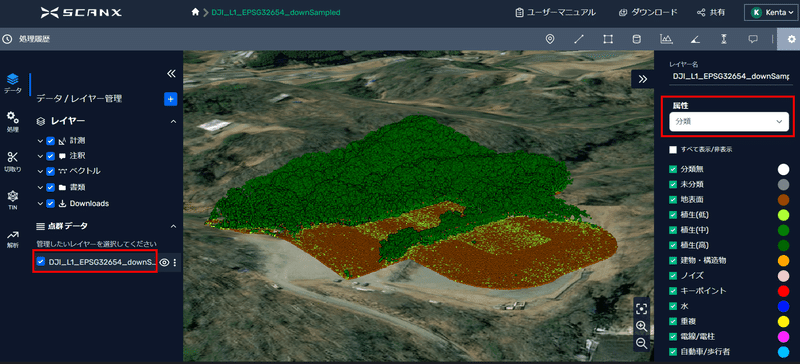This screenshot has height=364, width=800.
Task: Fit view using the focus frame icon
Action: [x=642, y=308]
